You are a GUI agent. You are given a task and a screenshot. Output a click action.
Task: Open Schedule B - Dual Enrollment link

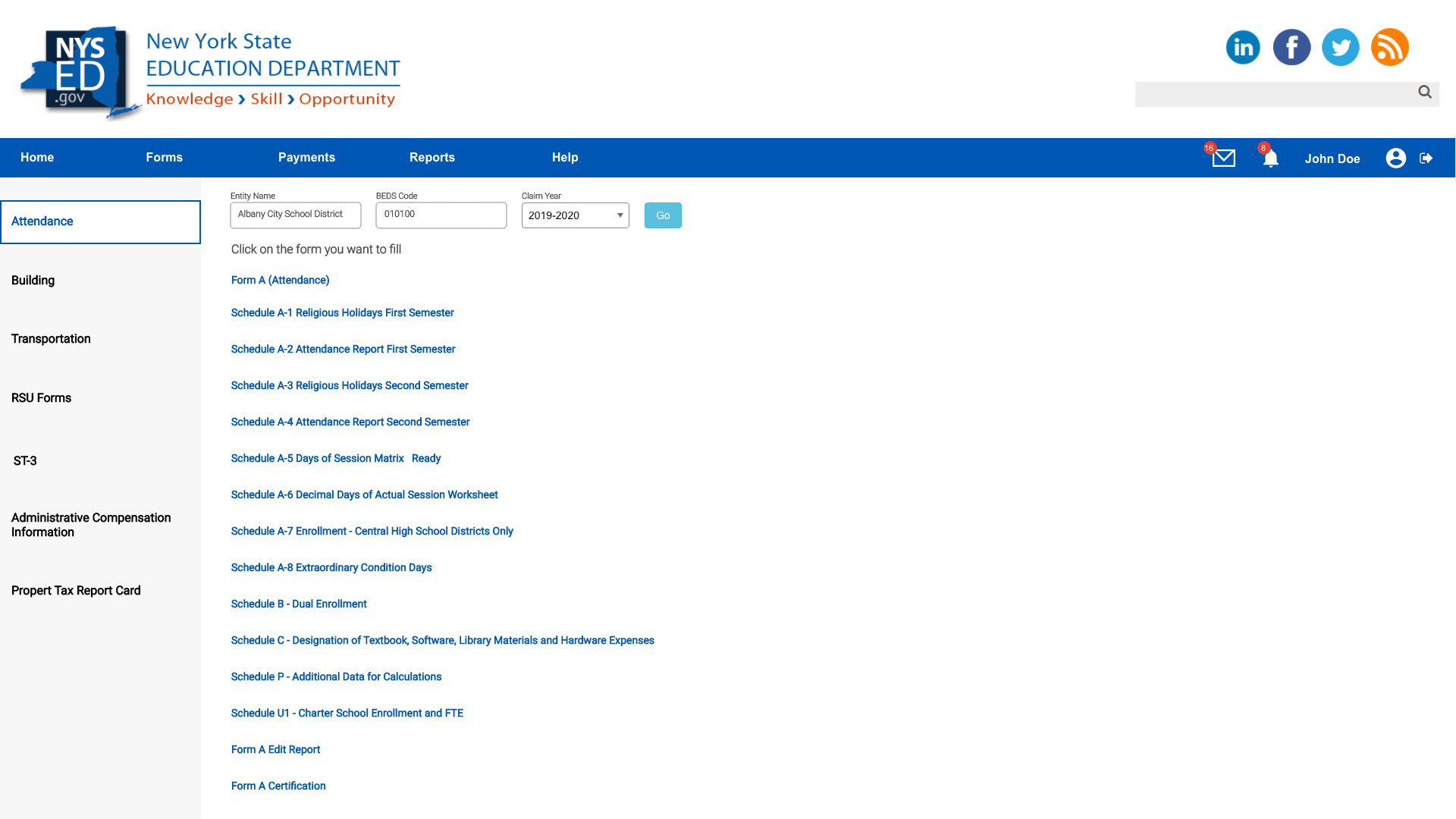pos(298,604)
